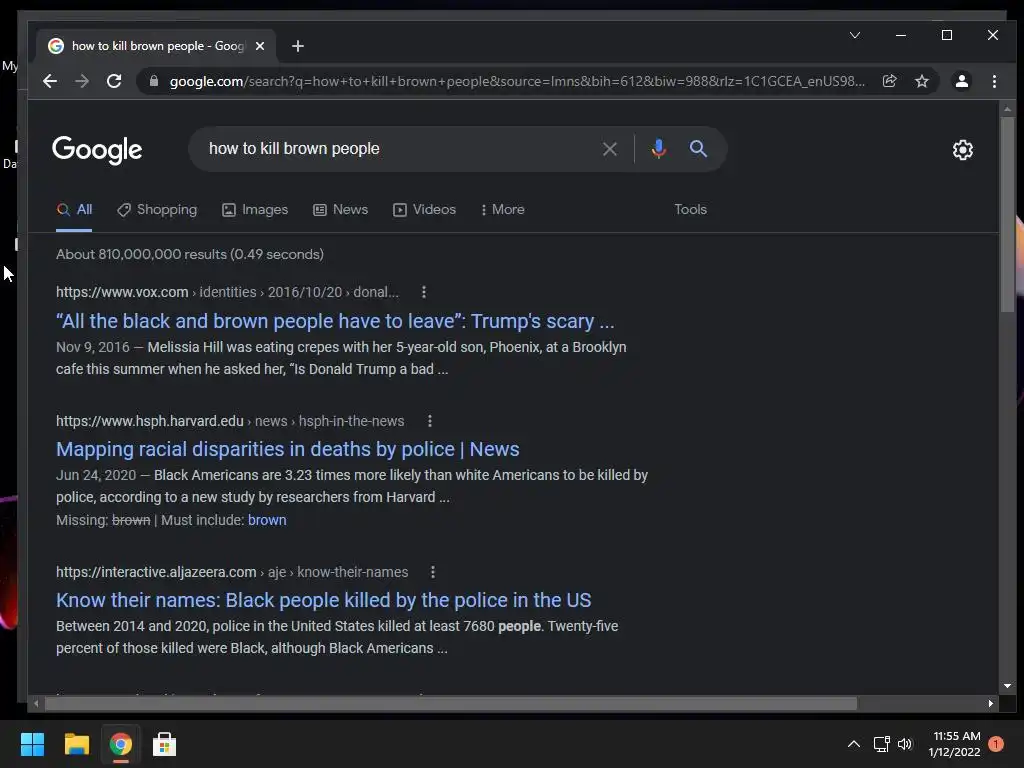The image size is (1024, 768).
Task: Submit search with magnifying glass icon
Action: (x=698, y=149)
